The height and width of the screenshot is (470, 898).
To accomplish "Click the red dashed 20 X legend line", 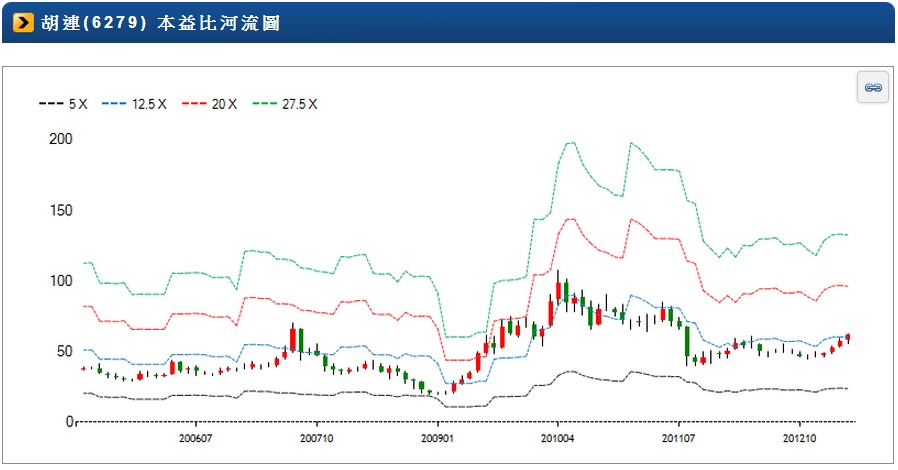I will coord(194,104).
